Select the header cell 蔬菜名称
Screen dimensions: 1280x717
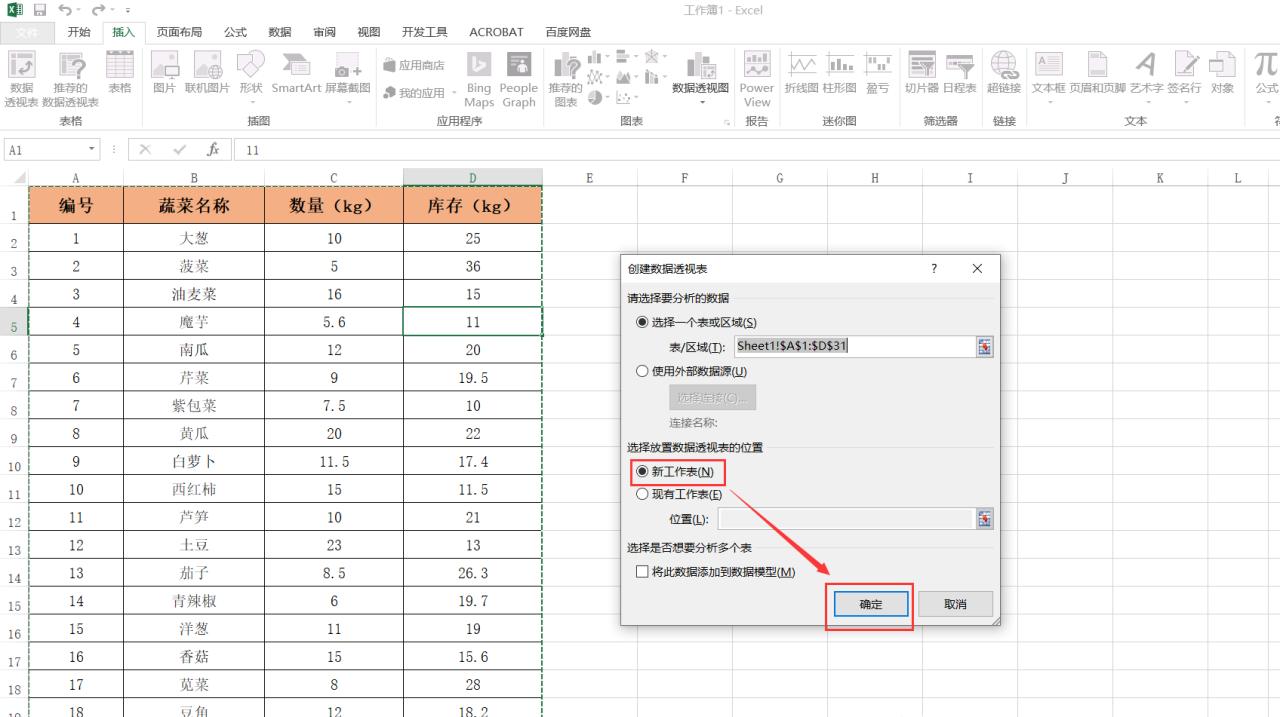(x=194, y=206)
